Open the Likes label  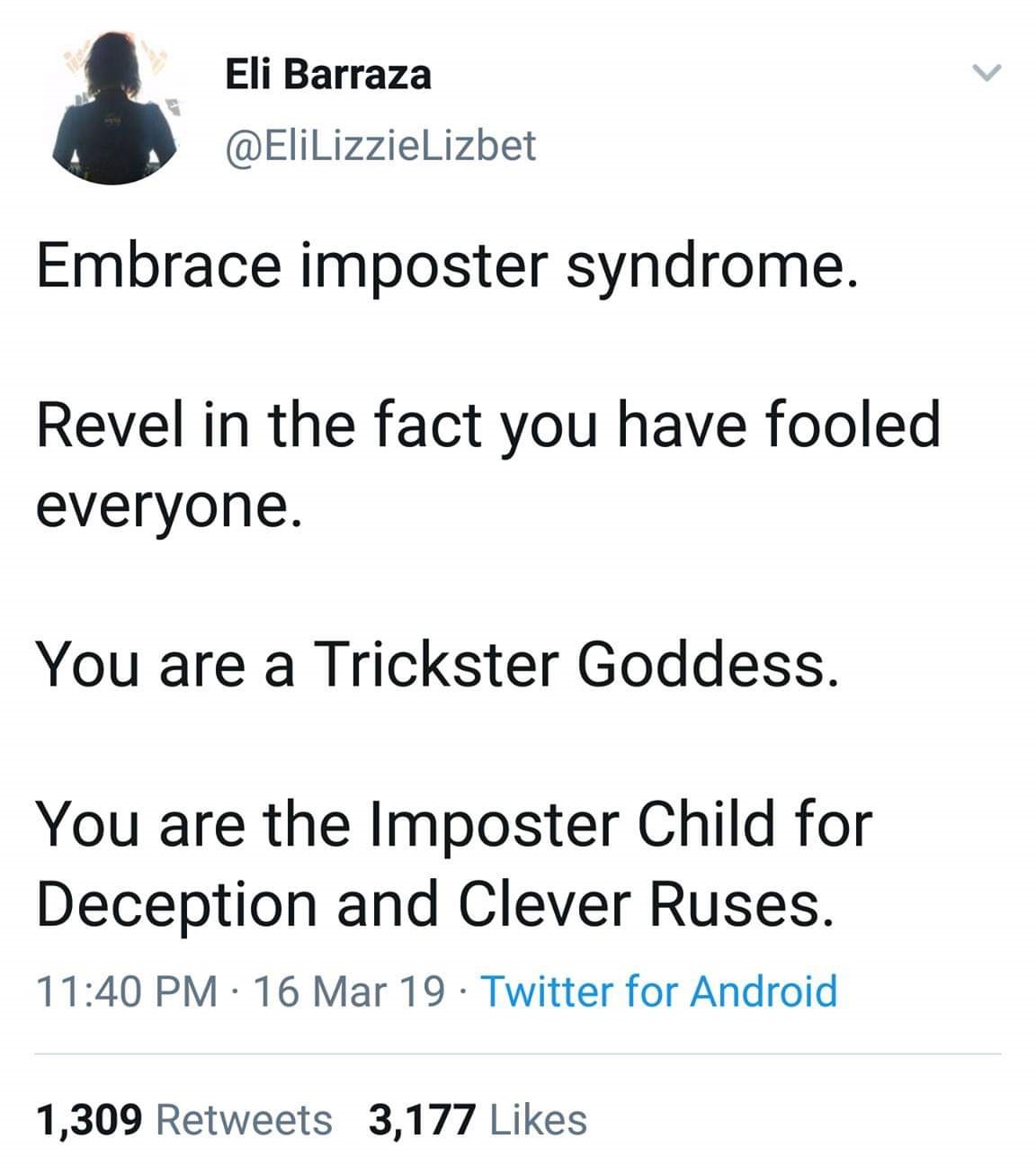[x=538, y=1120]
